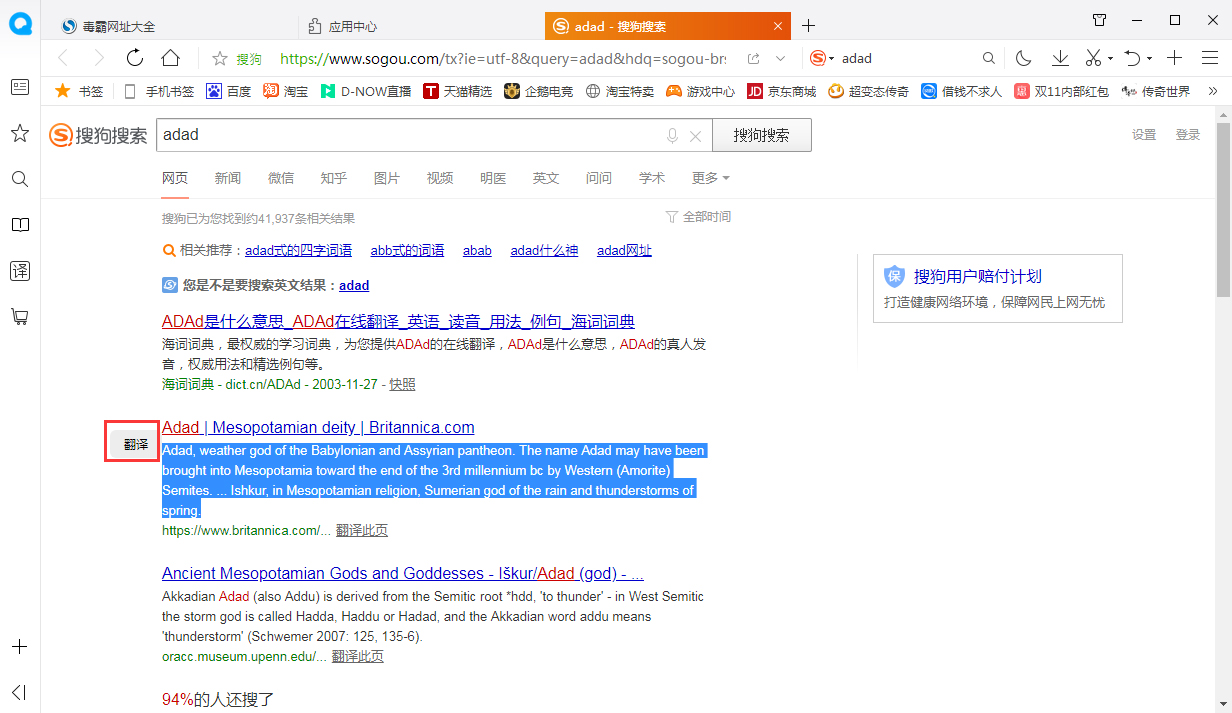Image resolution: width=1232 pixels, height=713 pixels.
Task: Click the 登录 login link
Action: point(1188,135)
